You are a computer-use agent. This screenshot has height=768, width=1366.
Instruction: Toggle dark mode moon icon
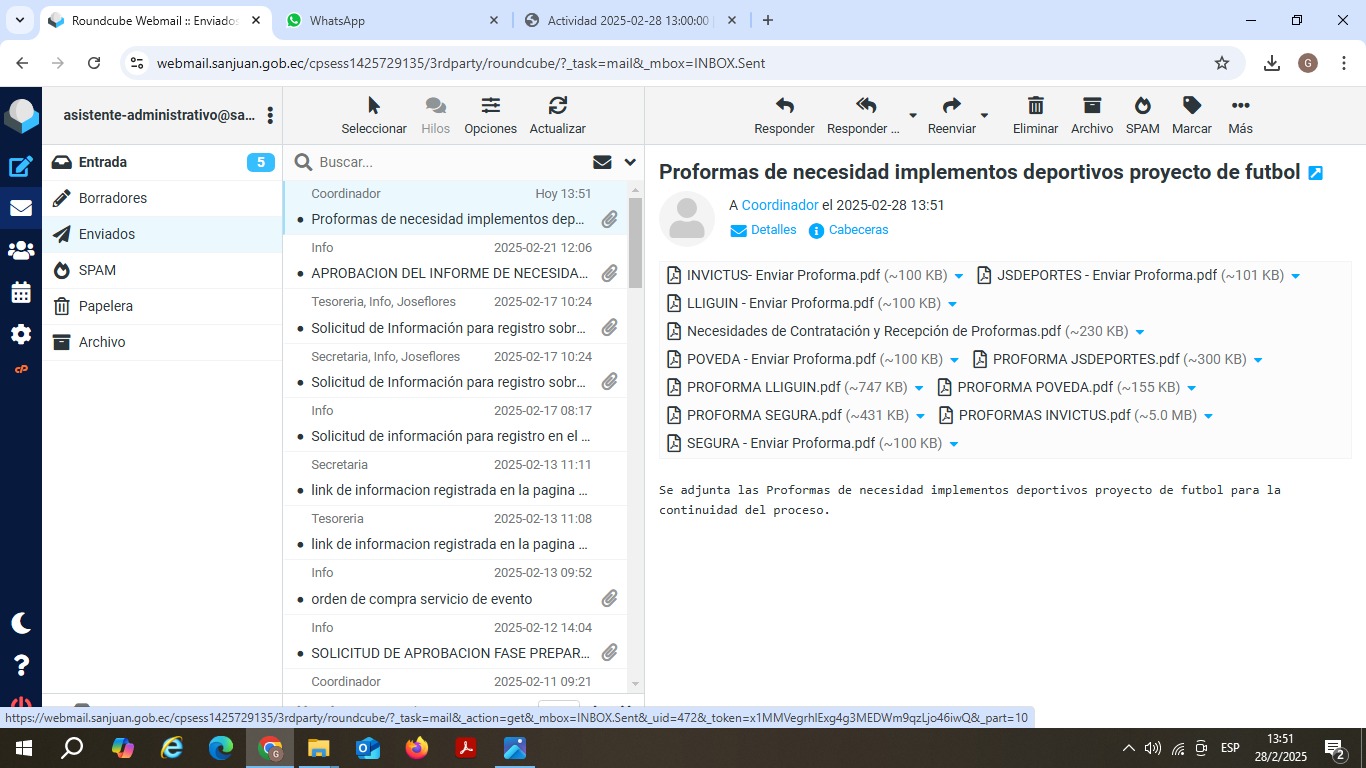coord(21,623)
